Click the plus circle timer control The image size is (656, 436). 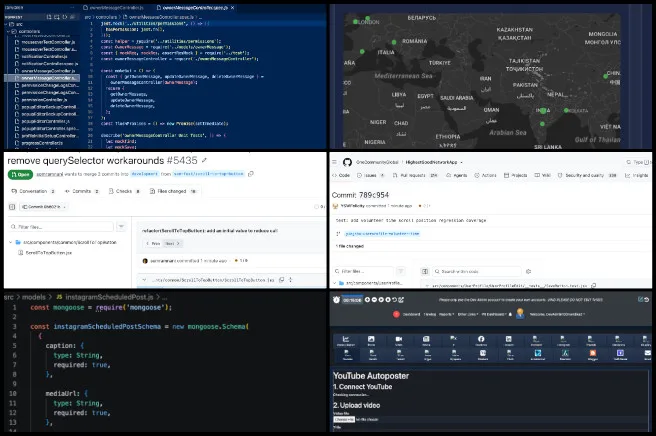(x=367, y=300)
